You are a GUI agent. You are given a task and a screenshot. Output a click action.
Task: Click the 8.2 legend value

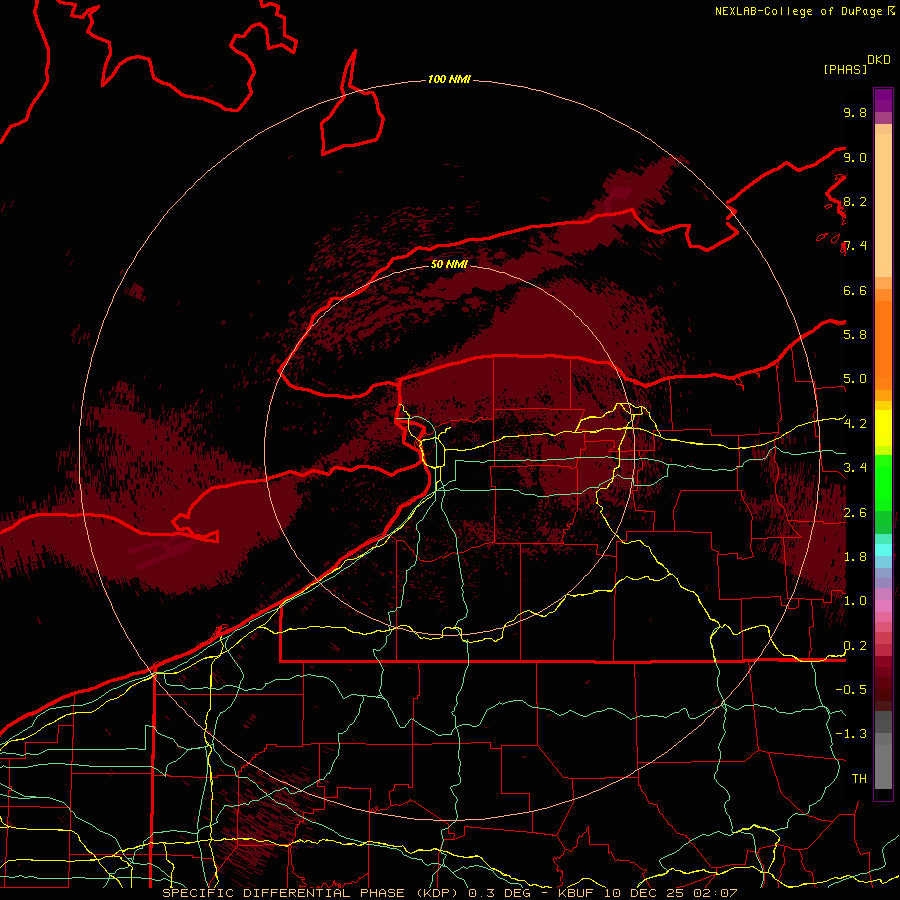pos(855,201)
